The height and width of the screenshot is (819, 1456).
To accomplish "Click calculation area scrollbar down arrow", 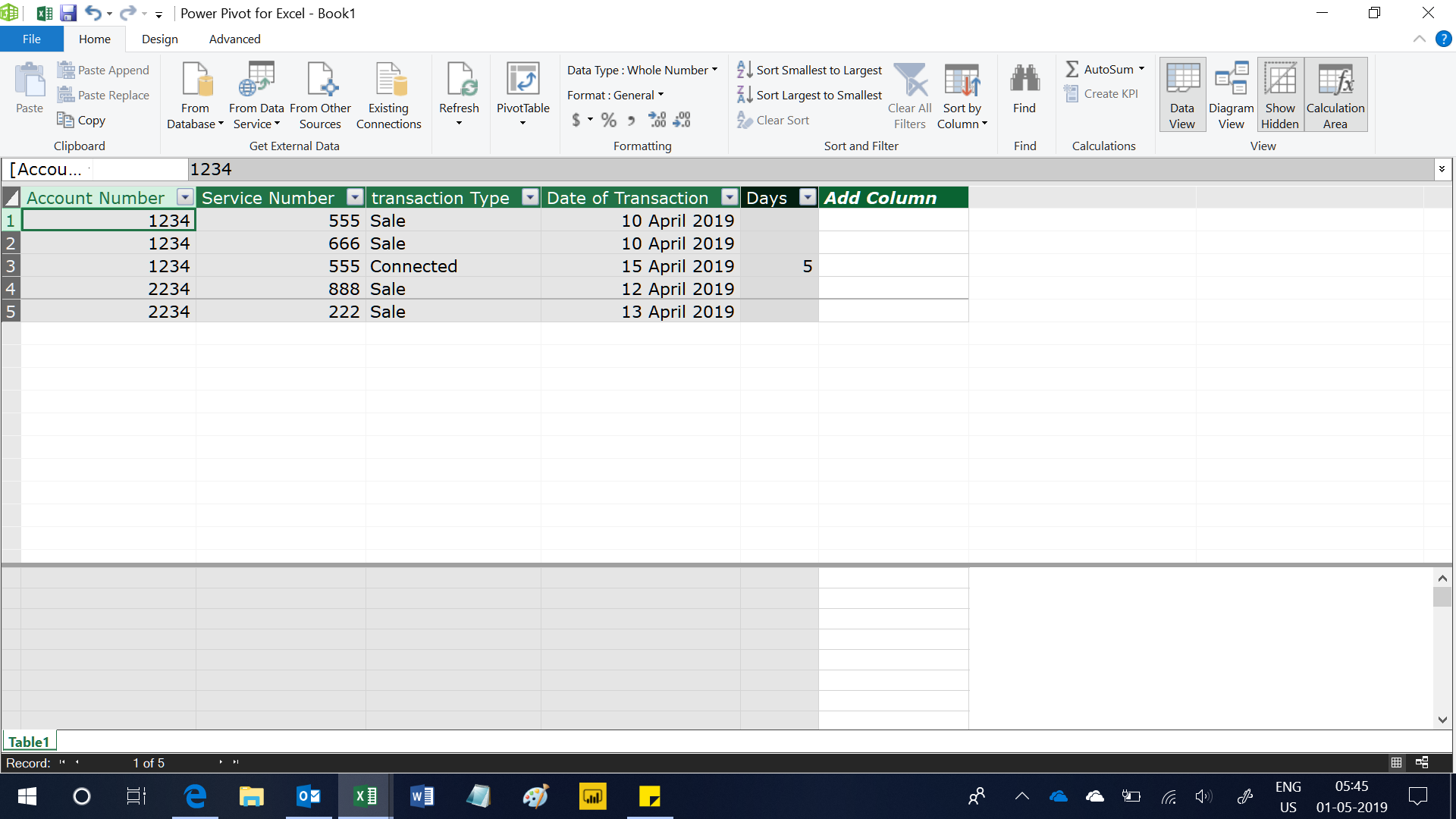I will coord(1442,720).
